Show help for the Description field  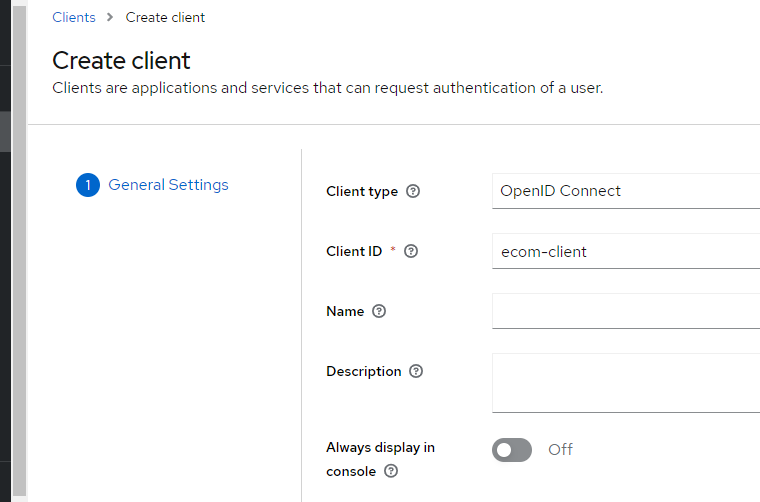click(416, 371)
